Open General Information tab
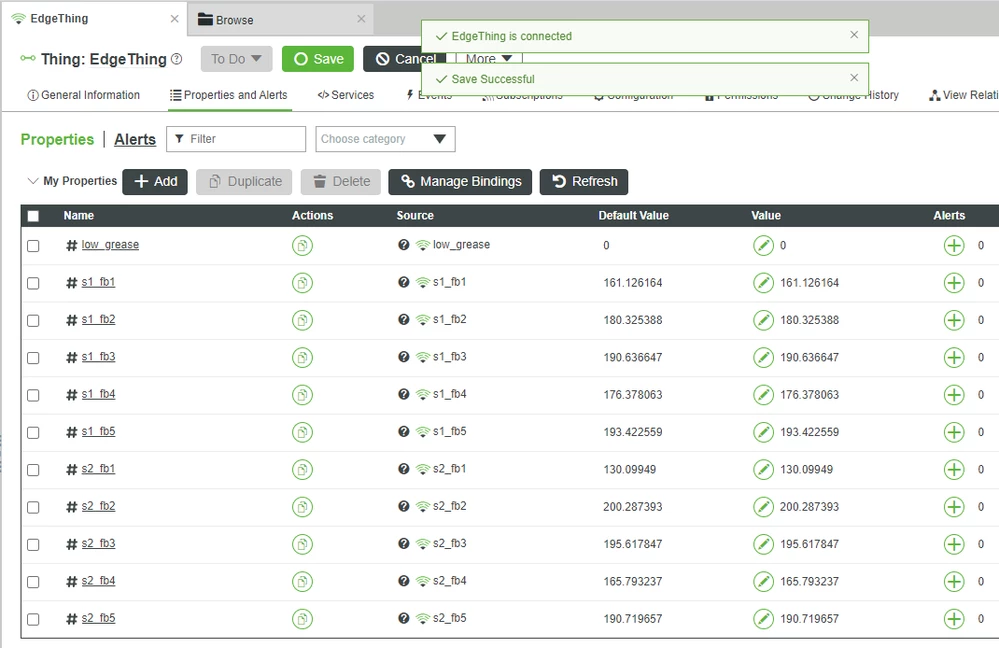Viewport: 999px width, 648px height. coord(83,95)
